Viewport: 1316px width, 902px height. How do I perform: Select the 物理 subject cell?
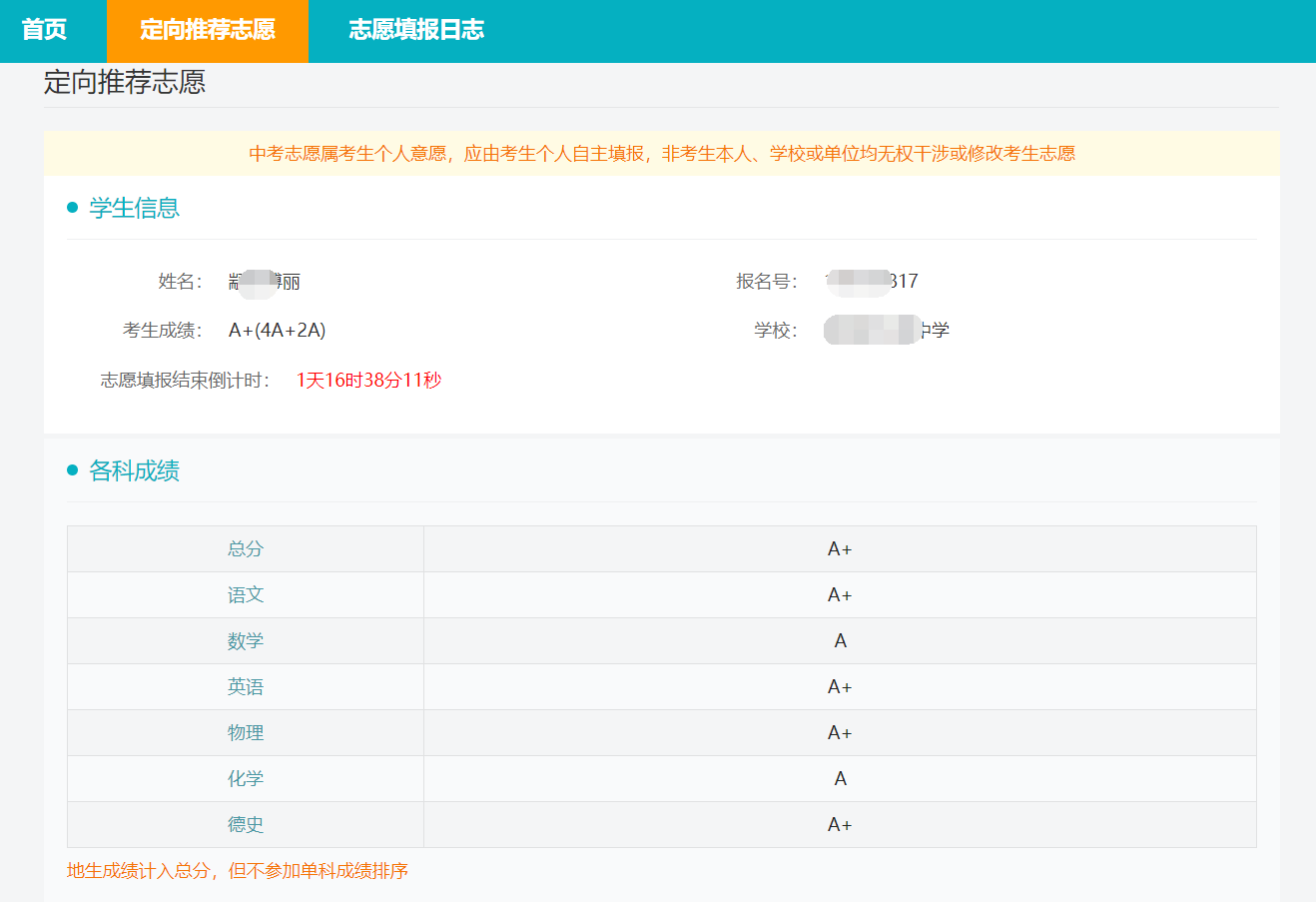tap(246, 733)
